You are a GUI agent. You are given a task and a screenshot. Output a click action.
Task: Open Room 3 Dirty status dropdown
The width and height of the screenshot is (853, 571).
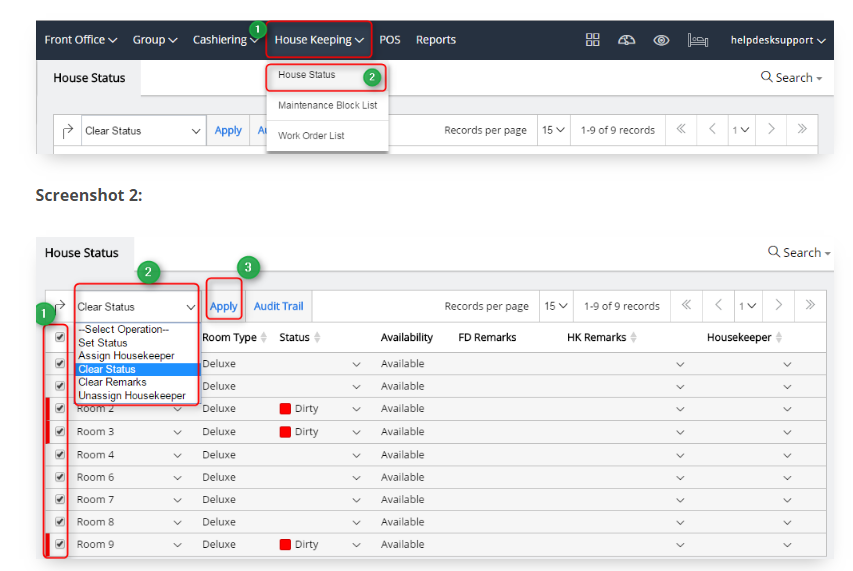(356, 432)
